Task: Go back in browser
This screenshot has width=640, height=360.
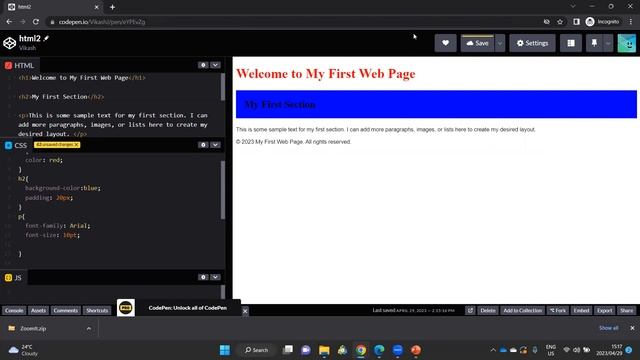Action: click(9, 22)
